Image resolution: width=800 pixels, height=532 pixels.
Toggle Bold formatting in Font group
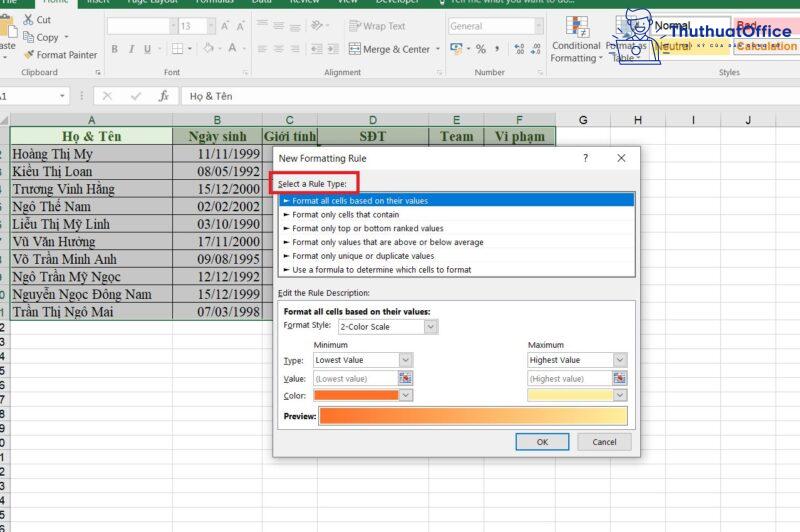pyautogui.click(x=114, y=49)
